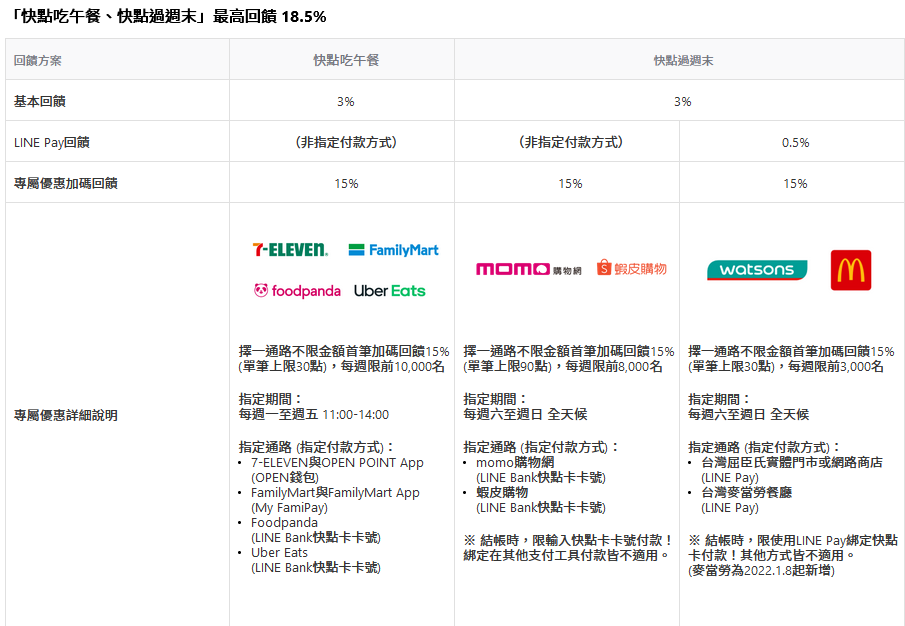Click the FamilyMart logo
This screenshot has height=626, width=905.
394,250
